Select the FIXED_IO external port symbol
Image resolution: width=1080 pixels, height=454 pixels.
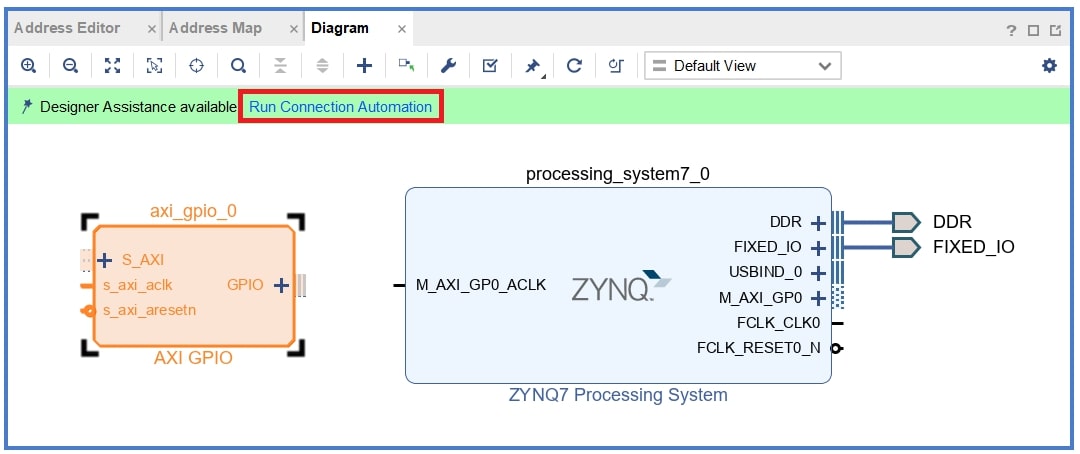[x=906, y=247]
